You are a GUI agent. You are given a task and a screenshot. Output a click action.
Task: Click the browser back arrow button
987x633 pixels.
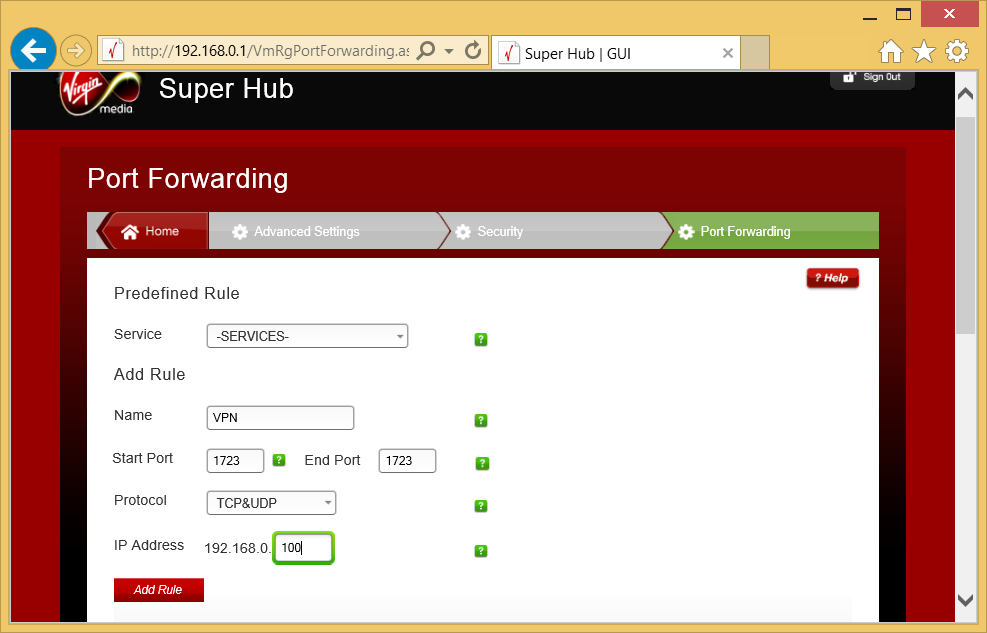click(x=33, y=50)
